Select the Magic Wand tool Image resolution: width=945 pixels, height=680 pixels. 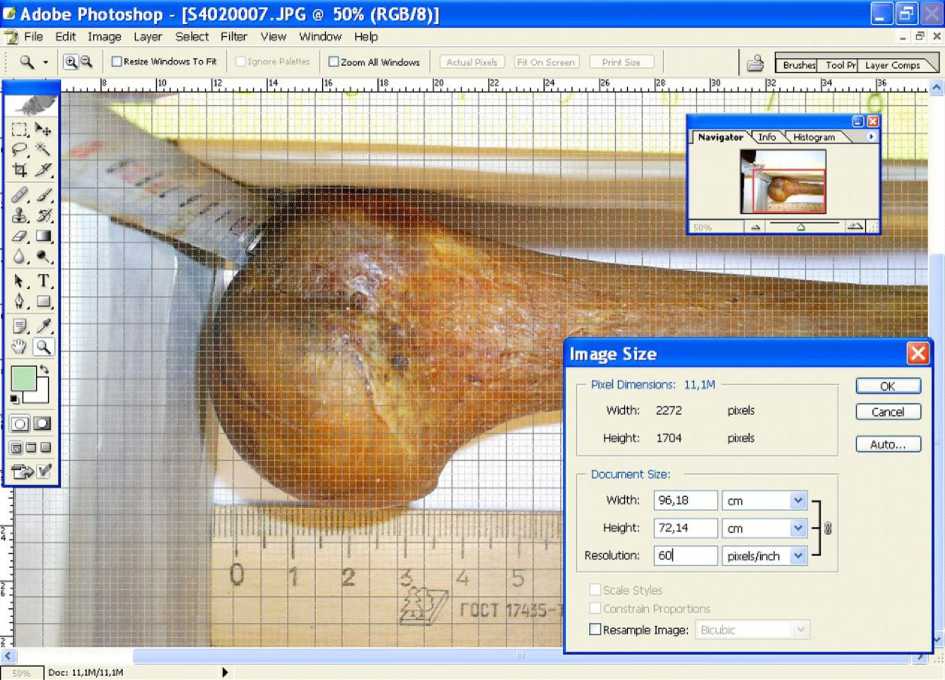[x=43, y=149]
